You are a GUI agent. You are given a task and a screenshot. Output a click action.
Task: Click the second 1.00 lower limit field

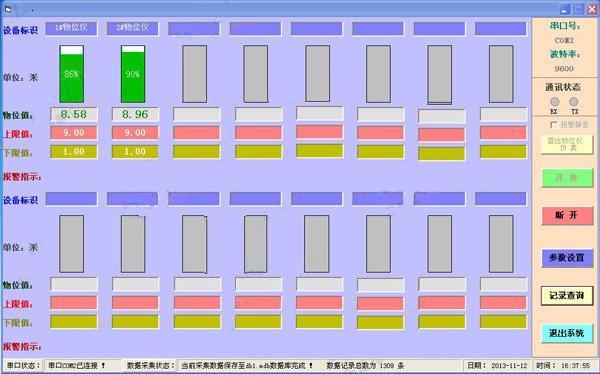click(x=135, y=152)
